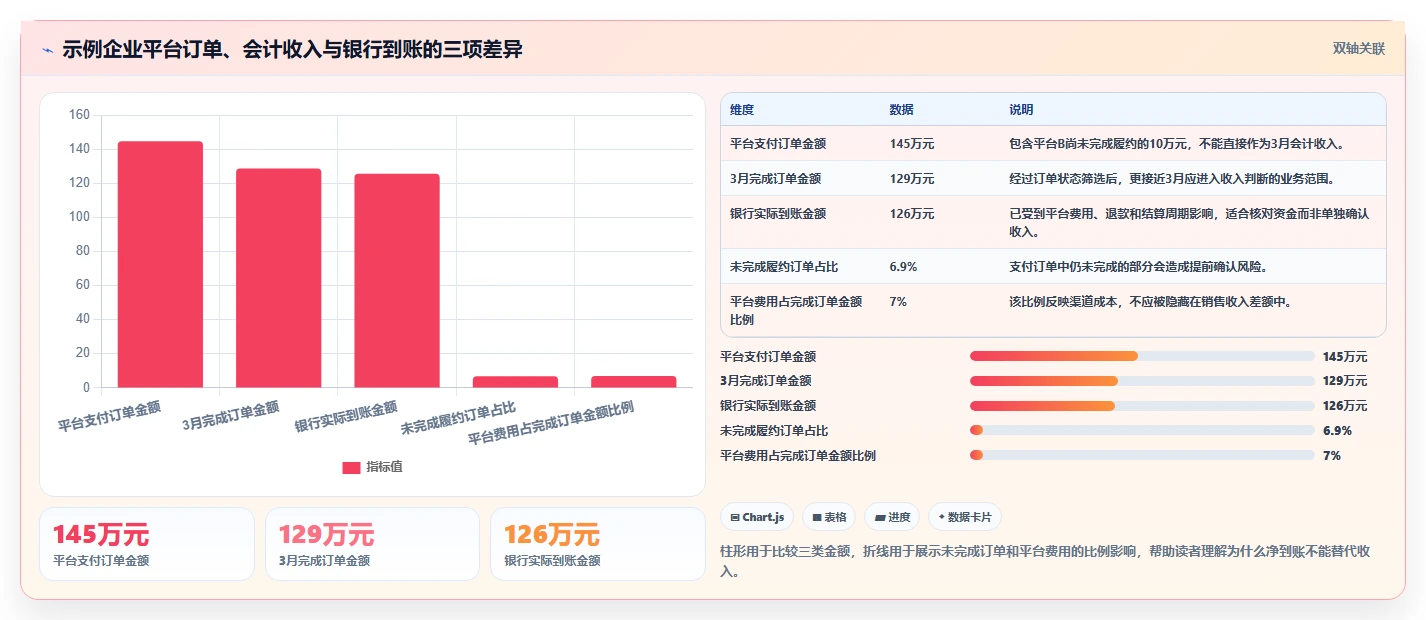
Task: Click progress bar showing 7%
Action: tap(1142, 455)
